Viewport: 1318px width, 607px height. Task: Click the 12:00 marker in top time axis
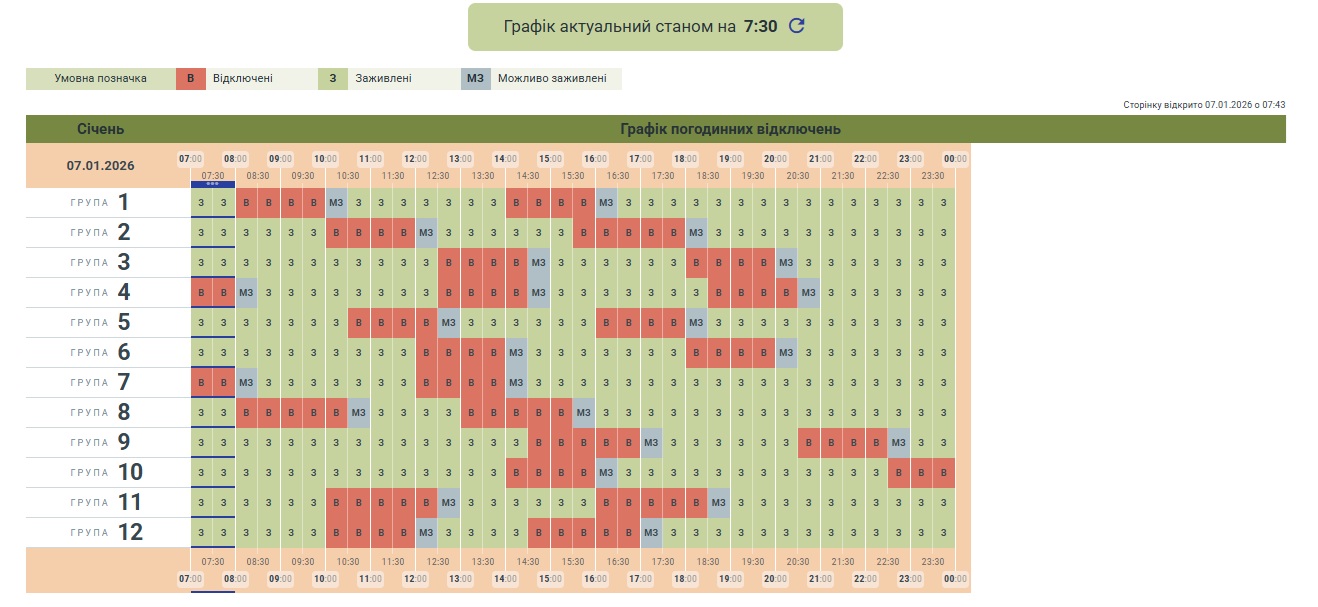[416, 159]
